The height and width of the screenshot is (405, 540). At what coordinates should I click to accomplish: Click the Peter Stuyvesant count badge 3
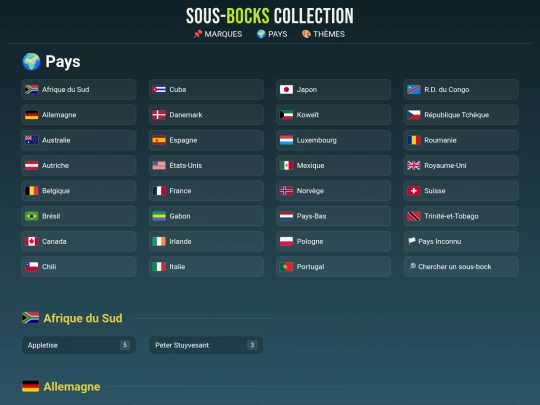(252, 345)
